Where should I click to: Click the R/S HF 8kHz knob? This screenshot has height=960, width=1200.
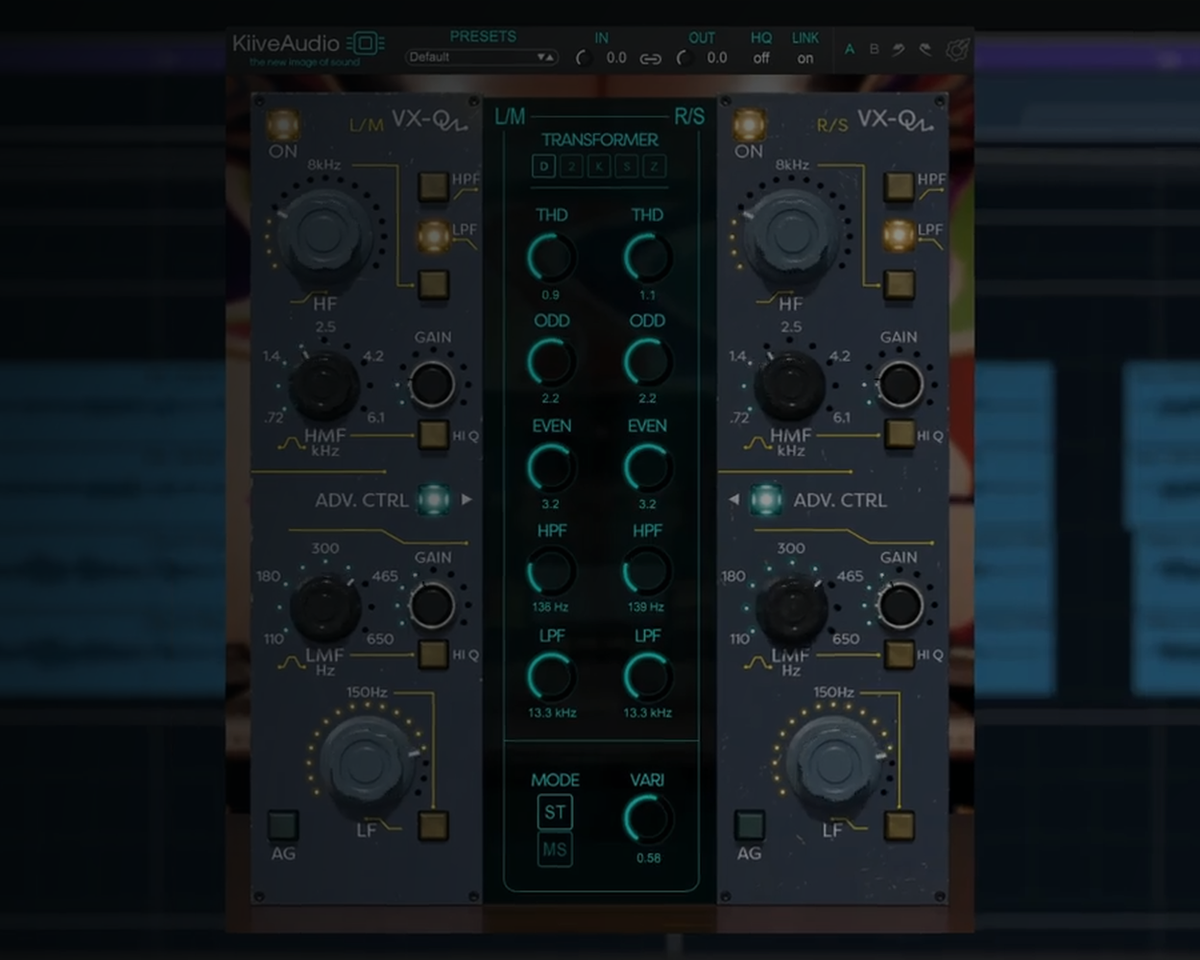(790, 235)
